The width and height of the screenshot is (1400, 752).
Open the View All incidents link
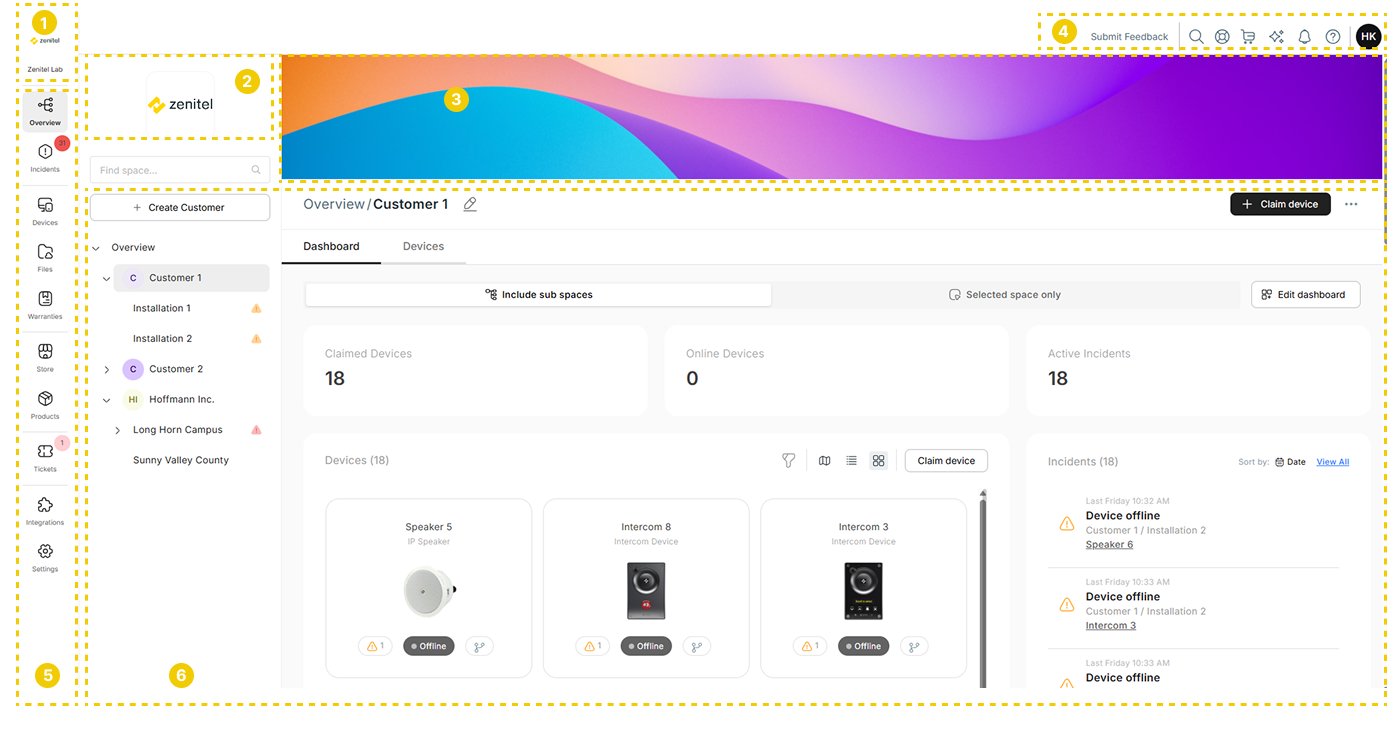(x=1332, y=462)
